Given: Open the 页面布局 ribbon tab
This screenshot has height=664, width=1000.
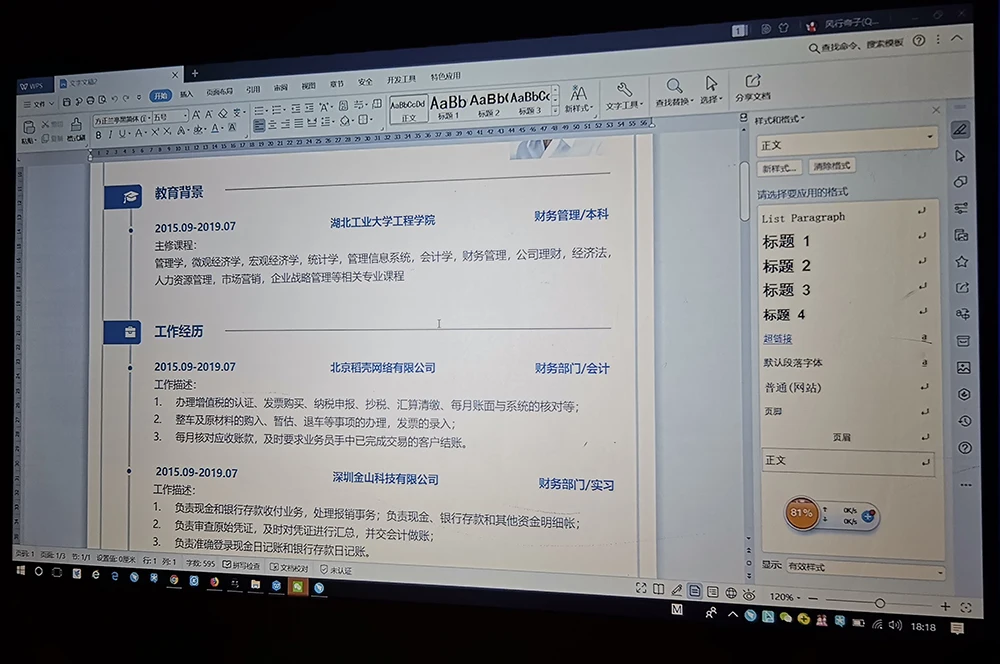Looking at the screenshot, I should point(219,92).
